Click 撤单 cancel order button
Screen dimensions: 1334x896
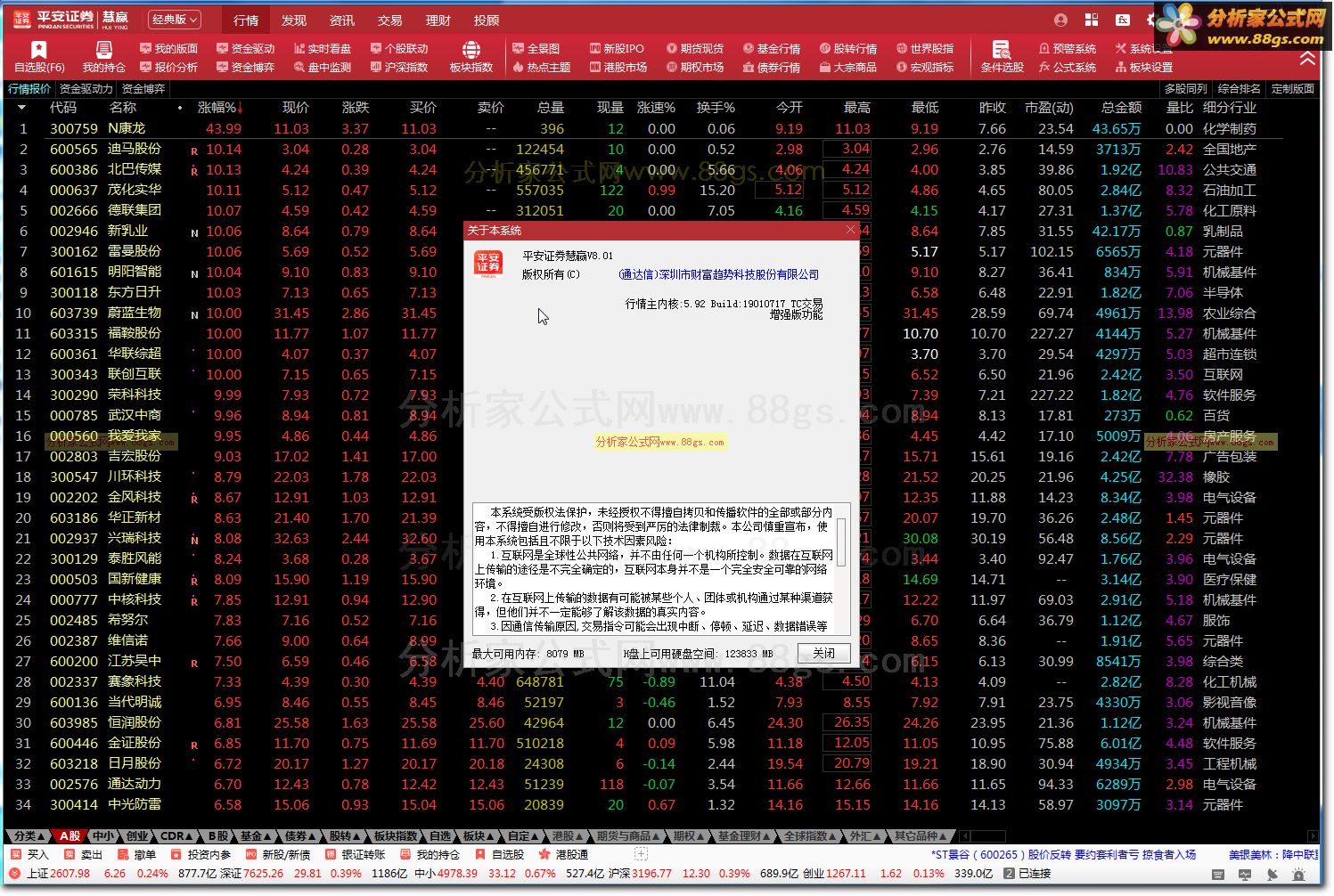click(x=136, y=855)
